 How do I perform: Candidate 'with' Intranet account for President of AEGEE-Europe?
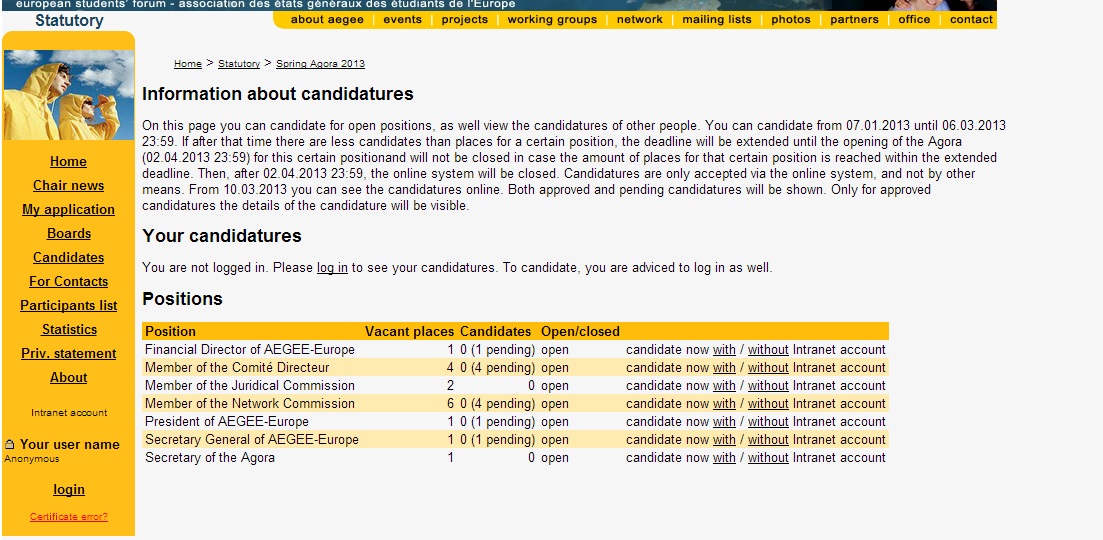point(724,422)
